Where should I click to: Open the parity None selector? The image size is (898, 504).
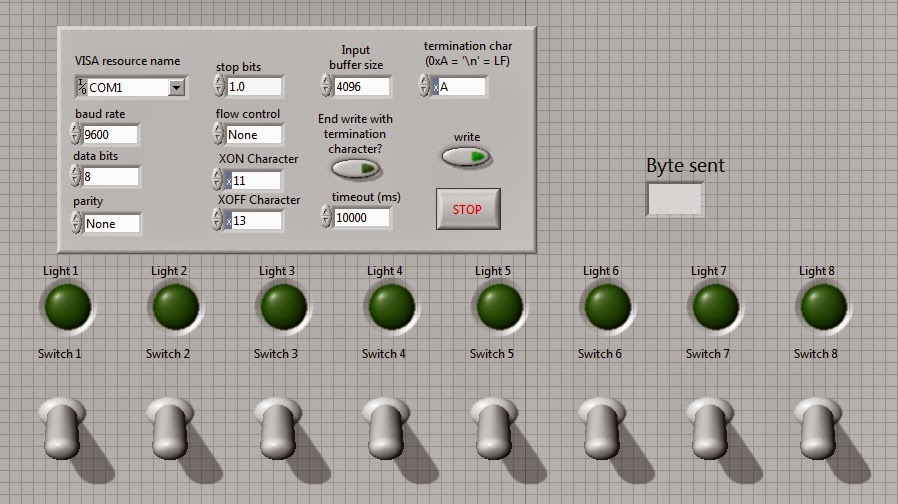tap(112, 223)
